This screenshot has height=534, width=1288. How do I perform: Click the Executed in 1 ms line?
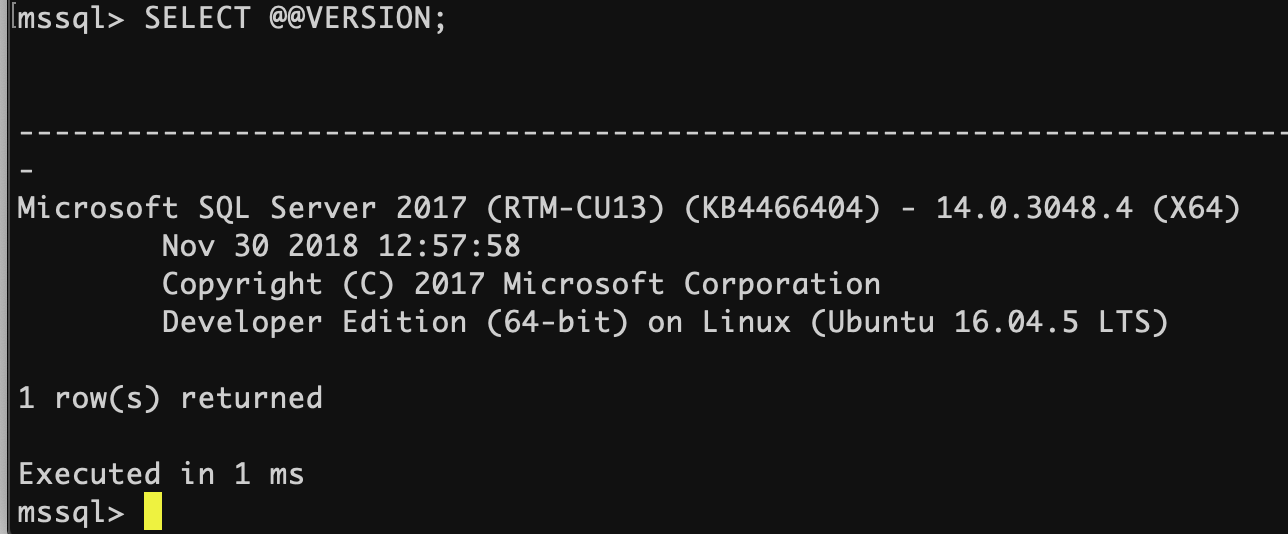click(x=161, y=473)
